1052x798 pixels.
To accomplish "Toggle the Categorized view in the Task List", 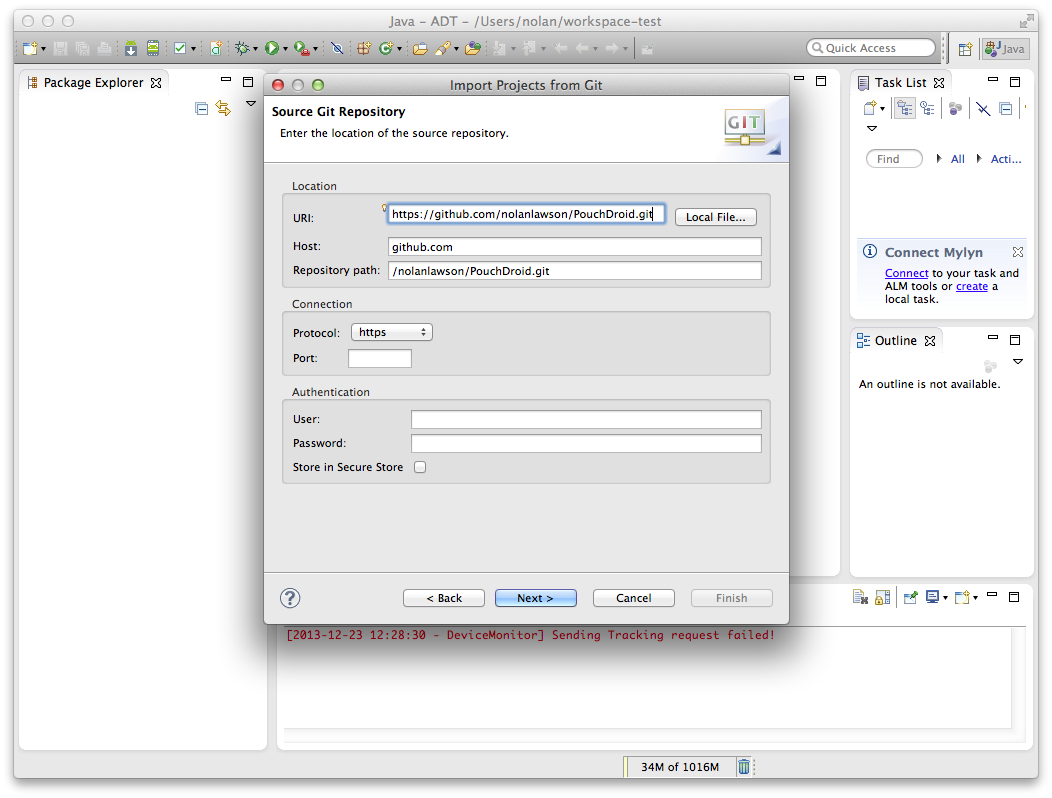I will tap(904, 108).
